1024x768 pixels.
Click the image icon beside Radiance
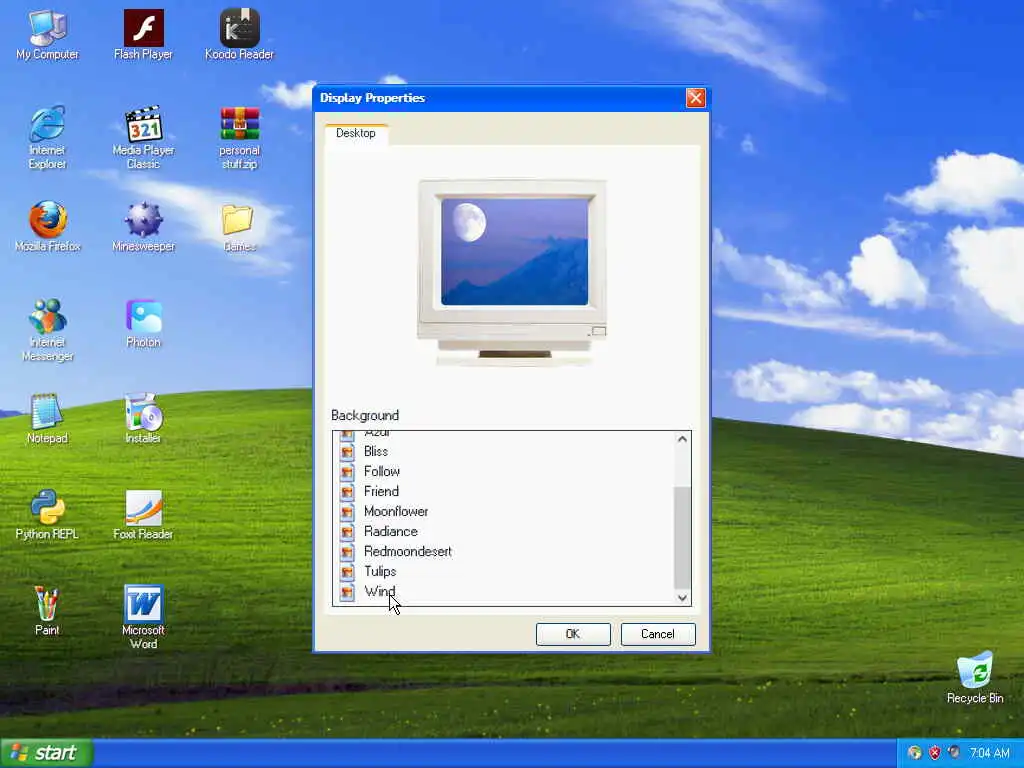click(x=347, y=532)
